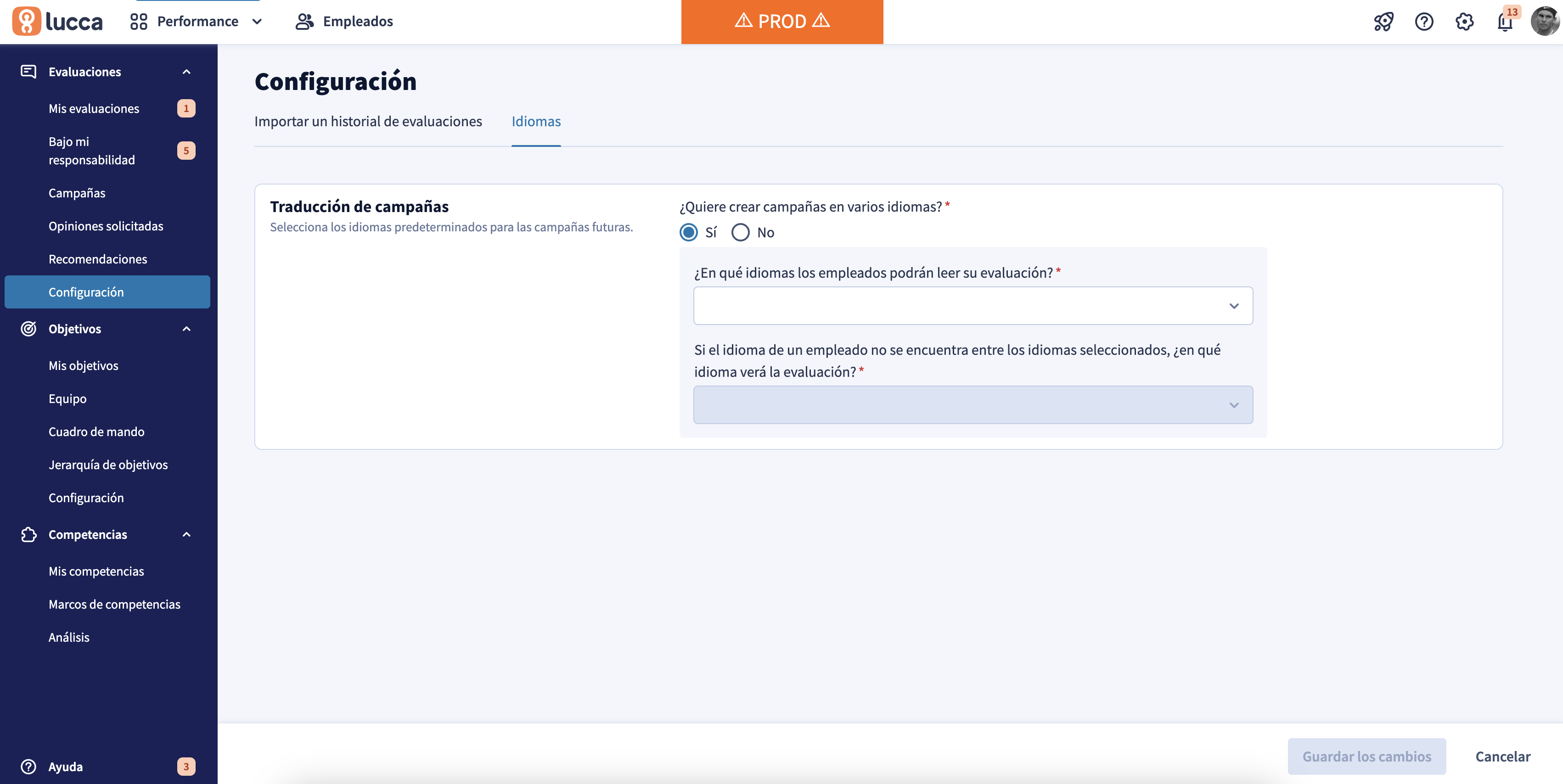
Task: Select the No radio option
Action: coord(740,232)
